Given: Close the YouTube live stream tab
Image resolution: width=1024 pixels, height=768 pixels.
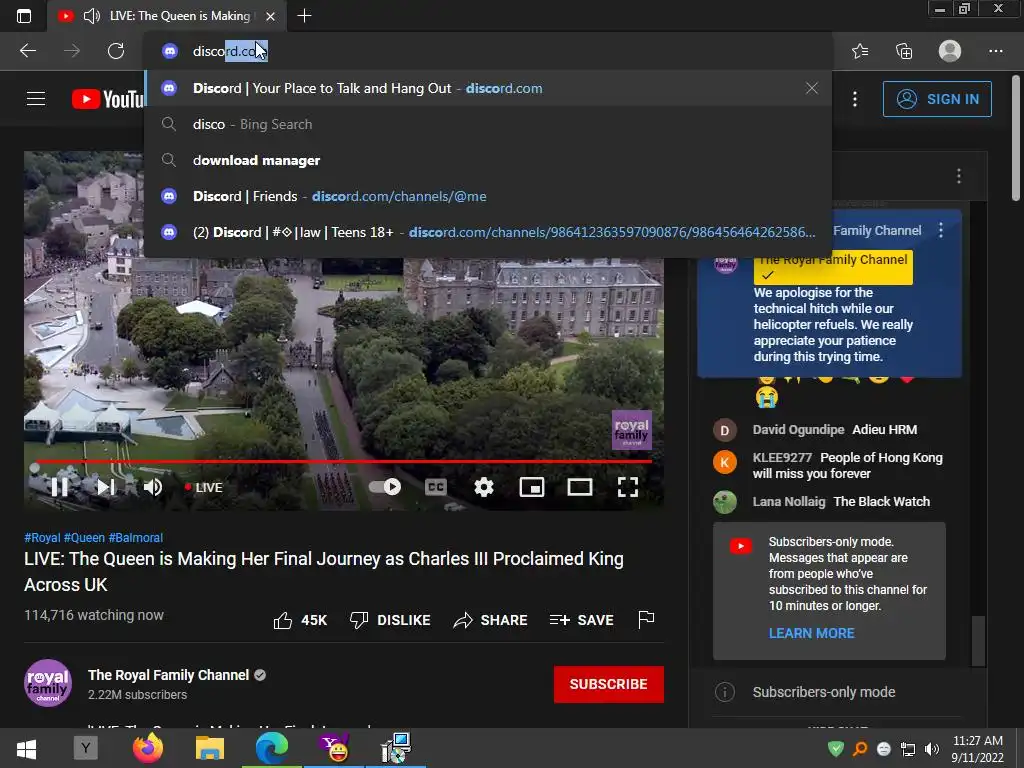Looking at the screenshot, I should point(270,16).
